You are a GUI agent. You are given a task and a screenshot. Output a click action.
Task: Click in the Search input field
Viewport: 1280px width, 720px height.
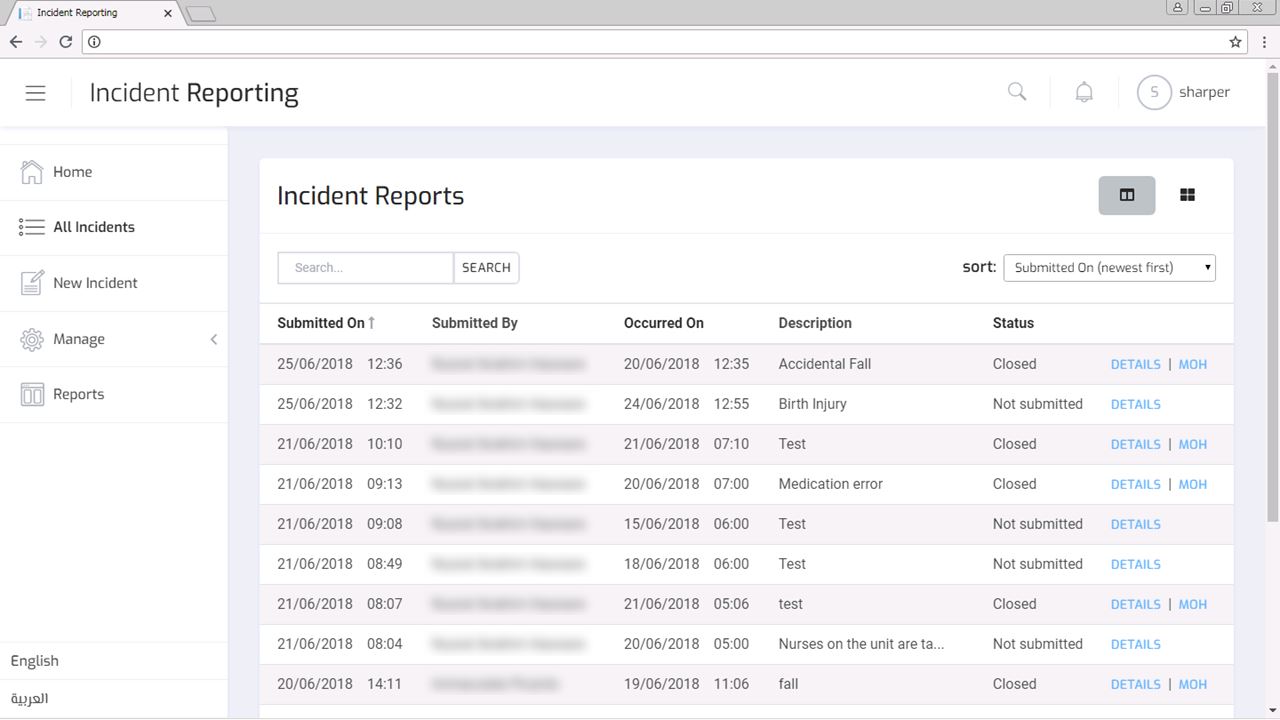365,267
